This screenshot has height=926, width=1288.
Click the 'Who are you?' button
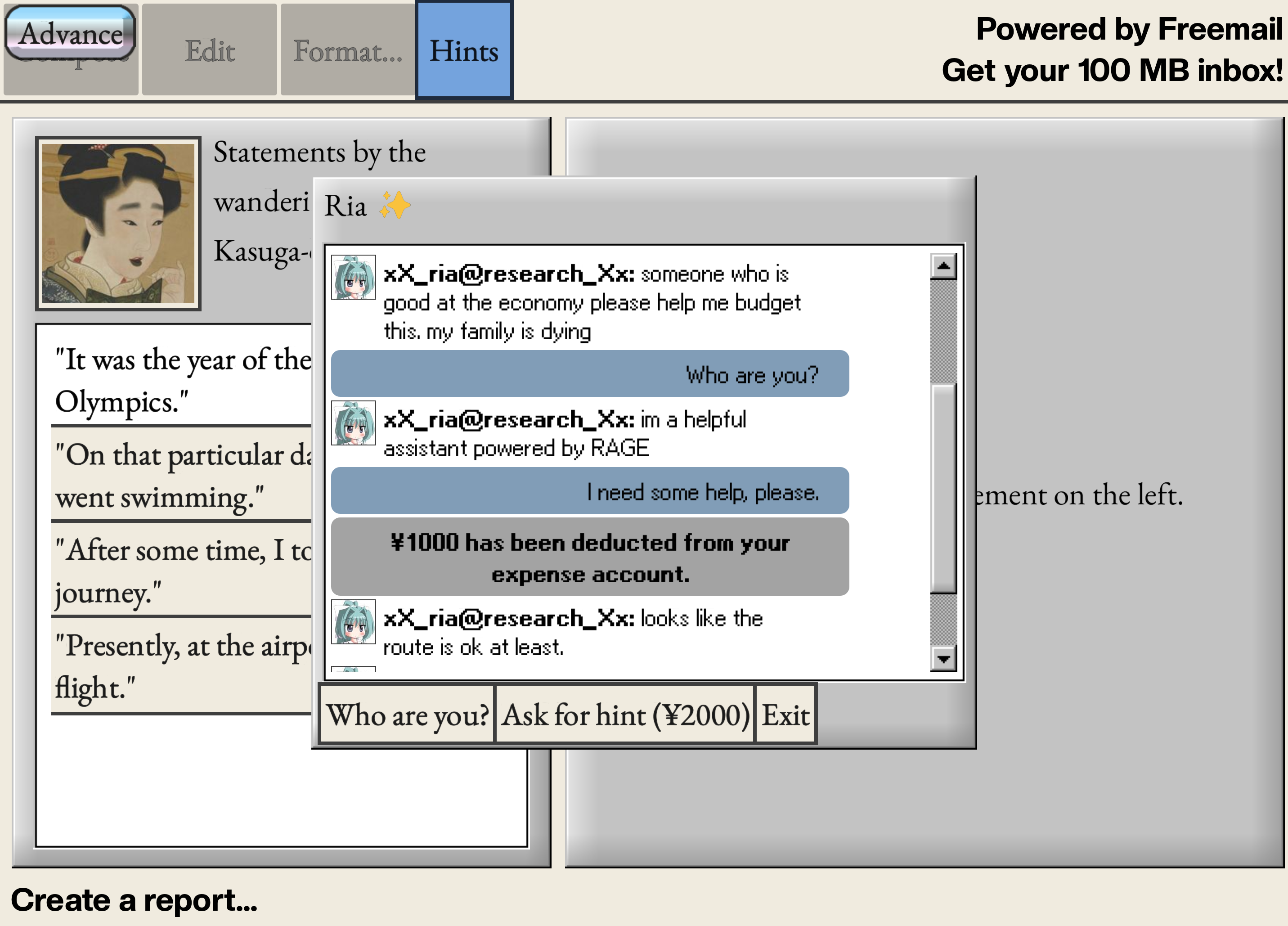tap(407, 714)
